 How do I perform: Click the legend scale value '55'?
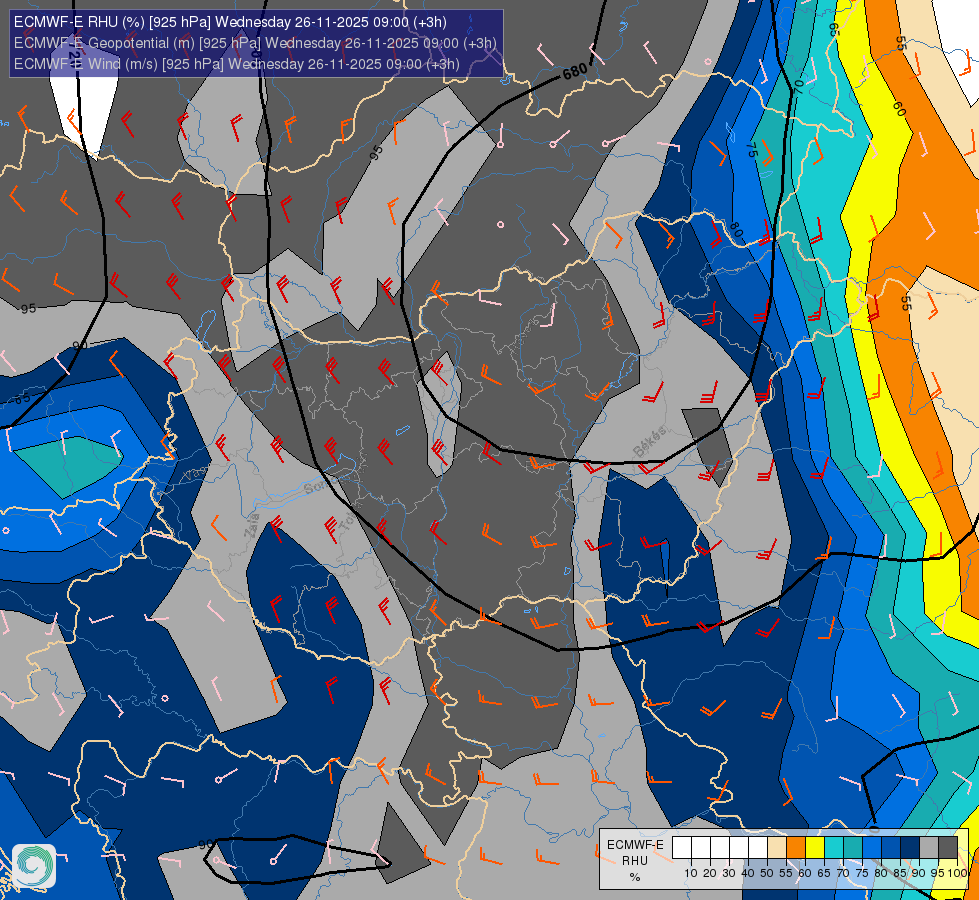point(786,873)
